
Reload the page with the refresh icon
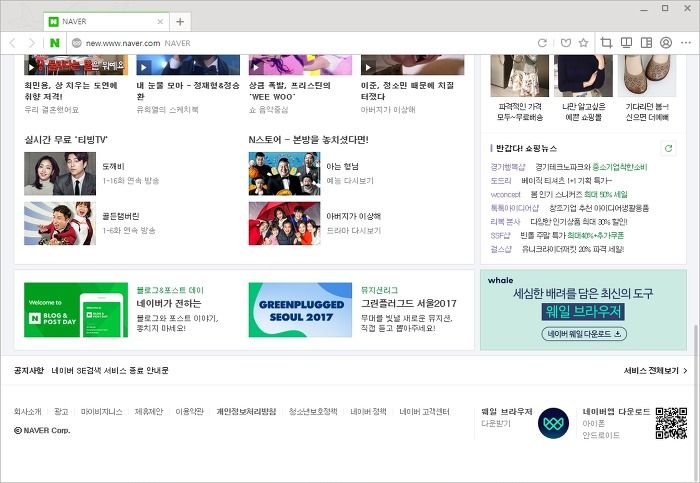[542, 43]
